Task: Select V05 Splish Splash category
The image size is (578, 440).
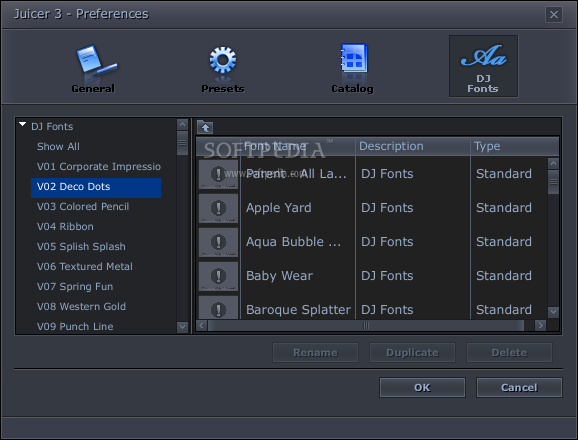Action: [81, 247]
